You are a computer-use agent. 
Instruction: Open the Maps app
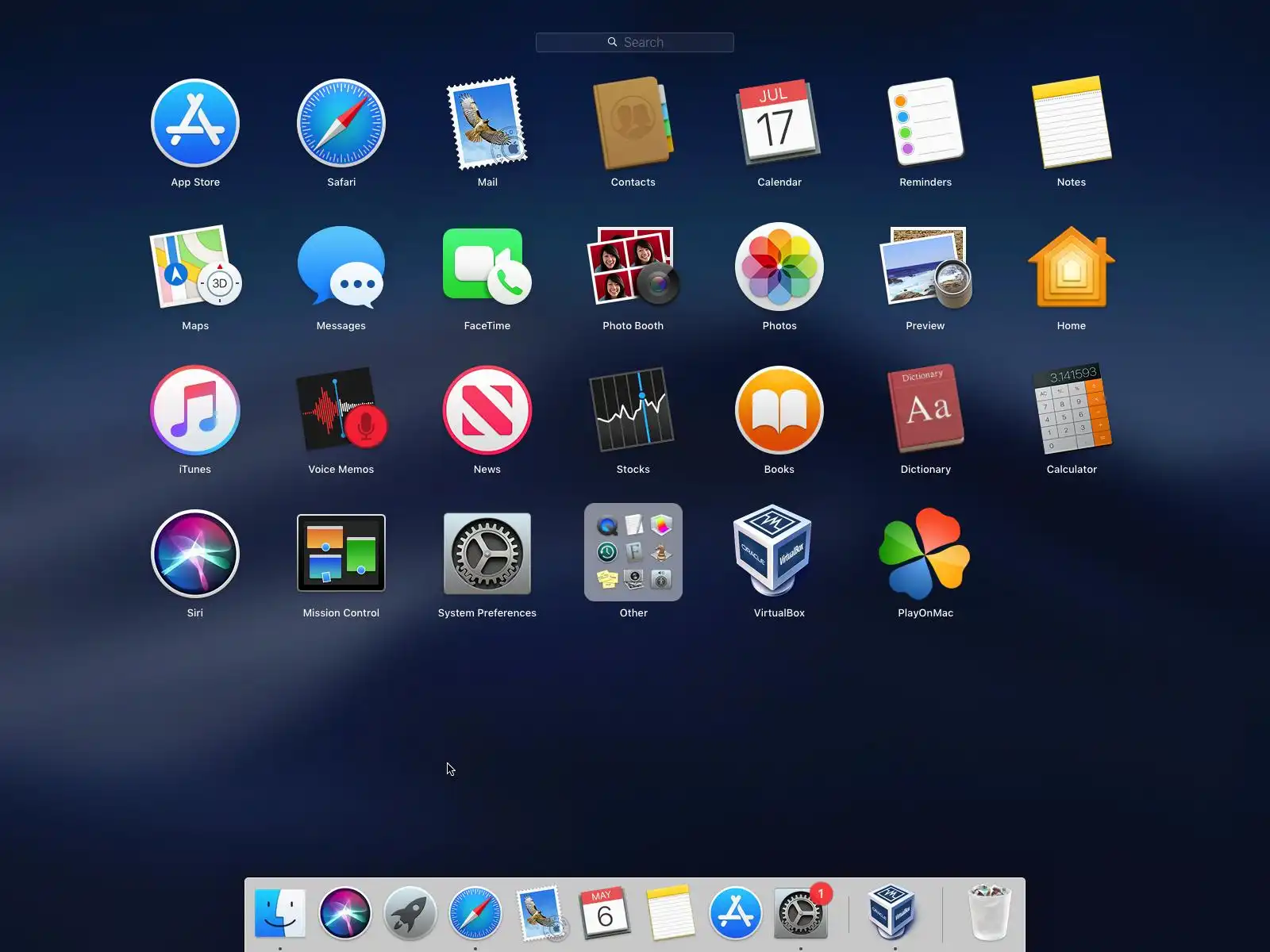195,267
